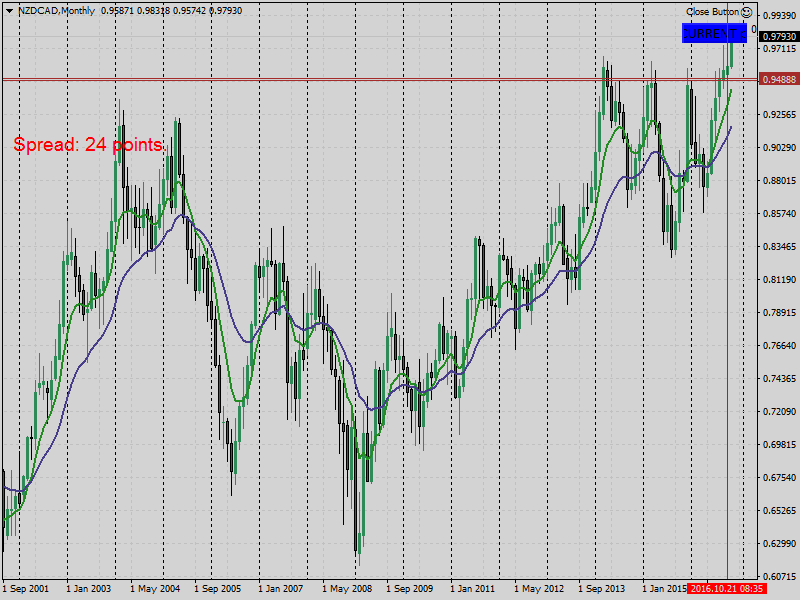Screen dimensions: 800x600
Task: Click the 0.99390 price scale value
Action: 779,16
